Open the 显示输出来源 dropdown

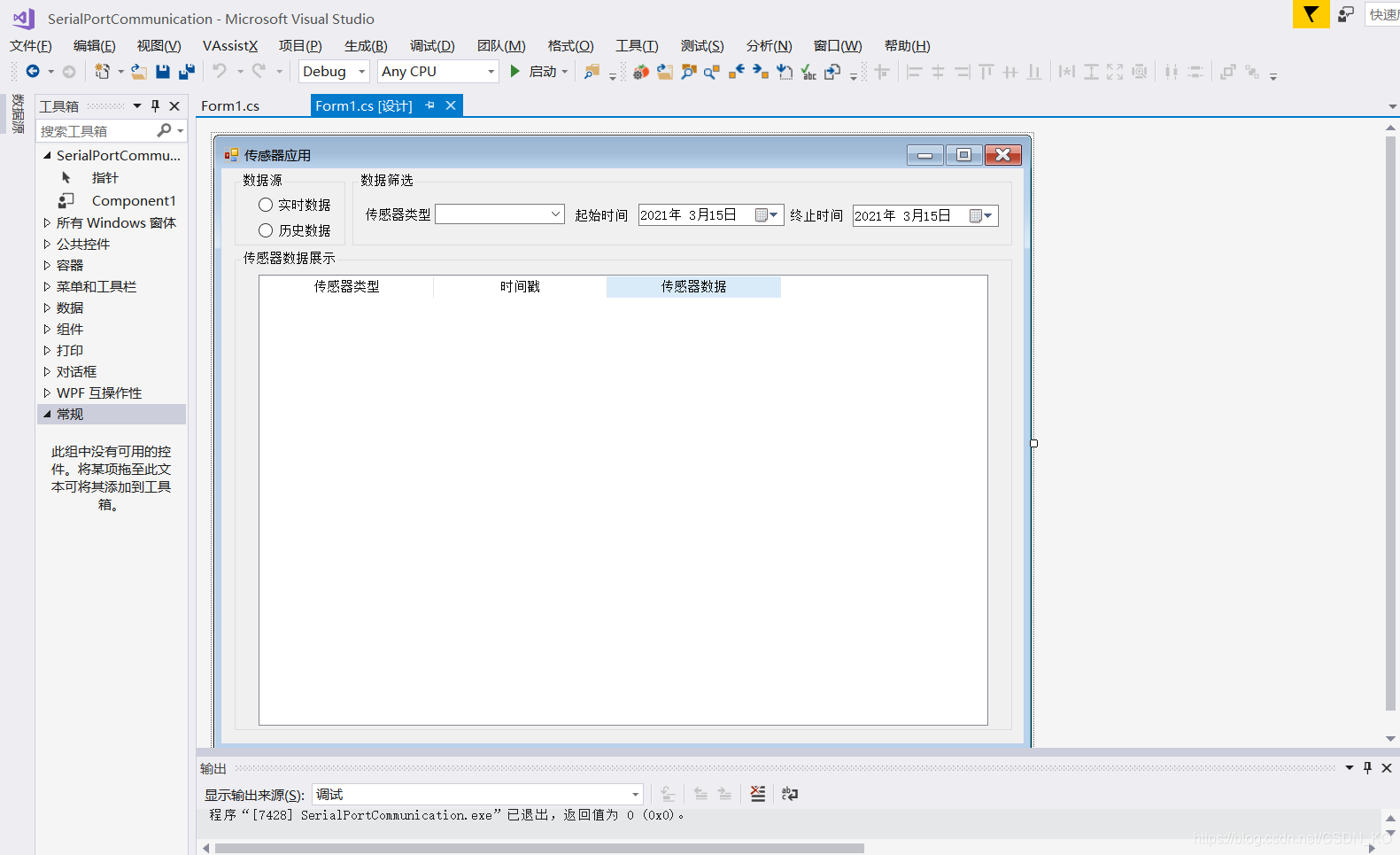[x=635, y=795]
